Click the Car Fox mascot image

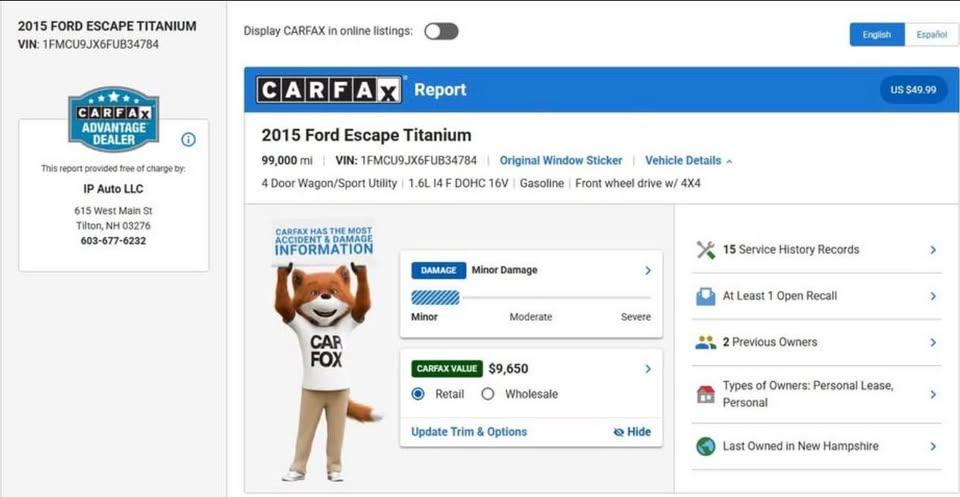pos(326,372)
